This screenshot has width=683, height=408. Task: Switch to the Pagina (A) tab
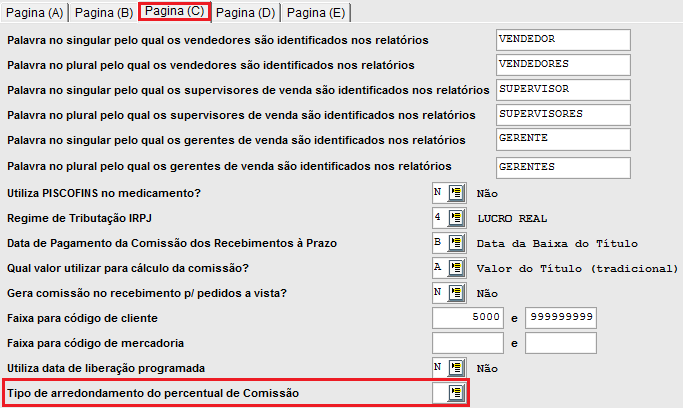tap(34, 13)
